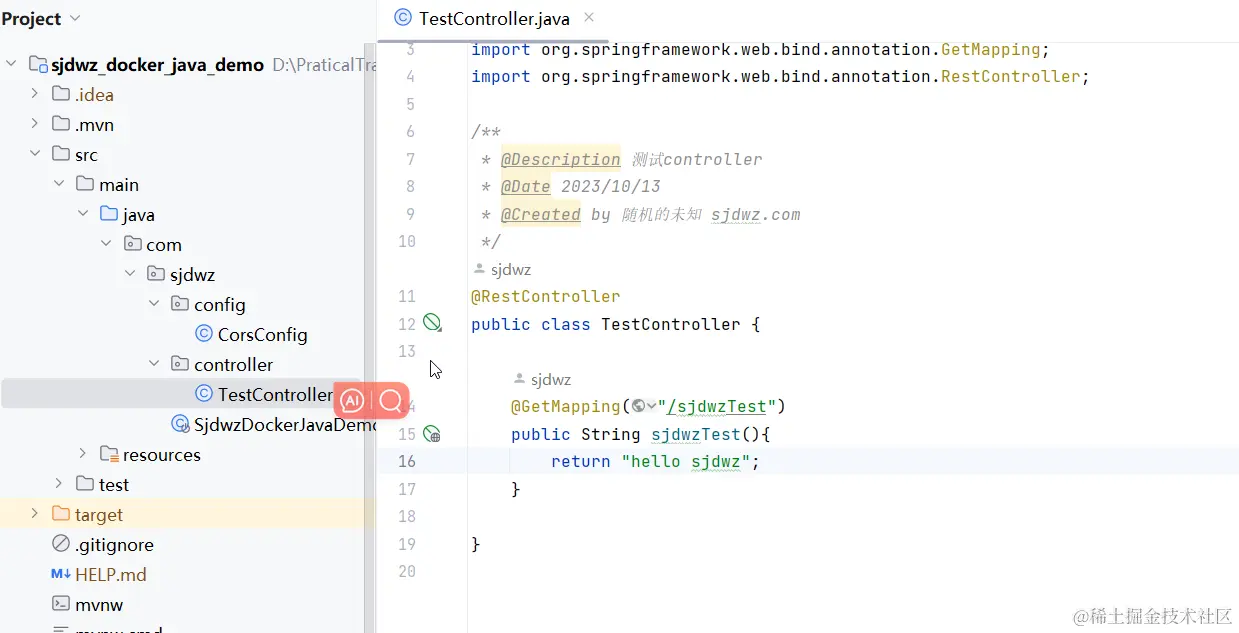Collapse the sjdwz_docker_java_demo root node
1239x633 pixels.
(11, 64)
